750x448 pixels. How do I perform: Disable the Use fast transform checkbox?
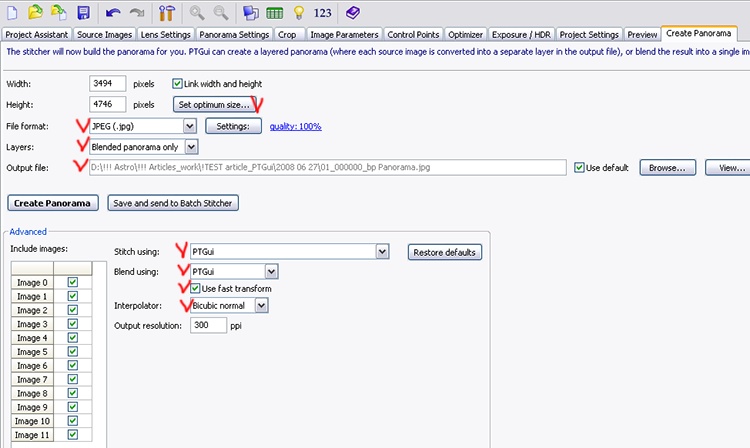pyautogui.click(x=196, y=288)
